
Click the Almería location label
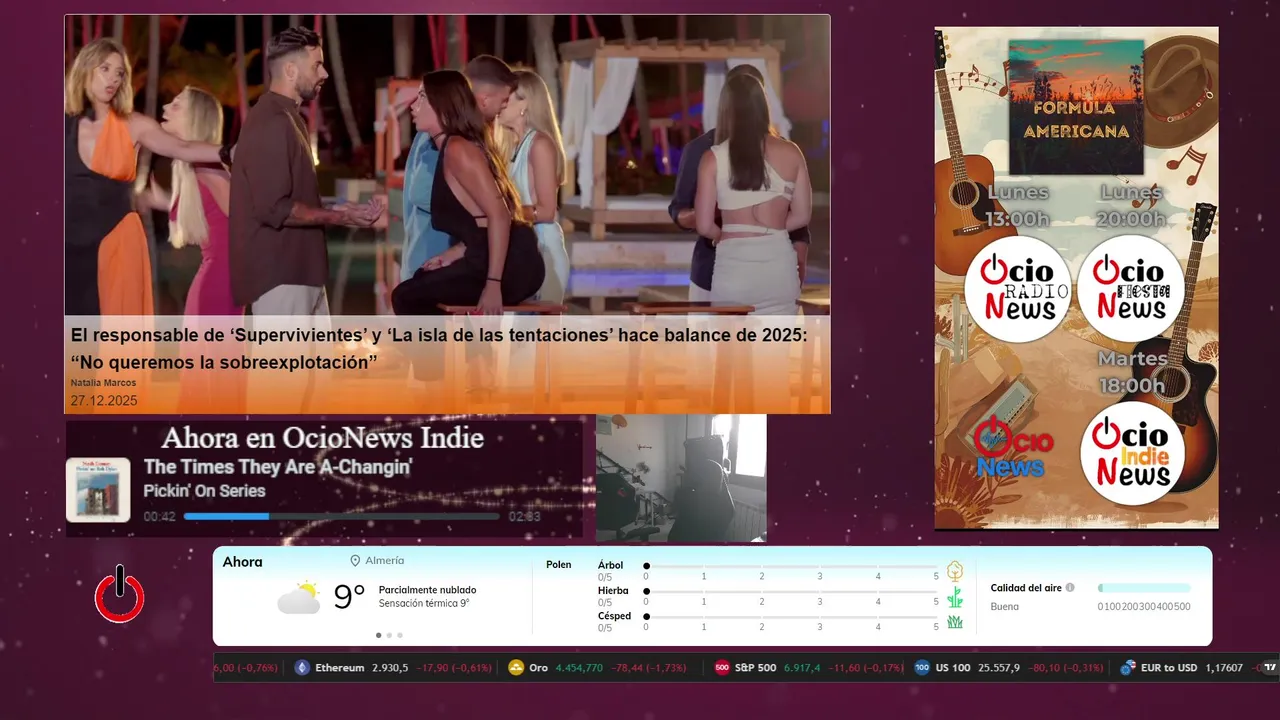click(x=385, y=561)
